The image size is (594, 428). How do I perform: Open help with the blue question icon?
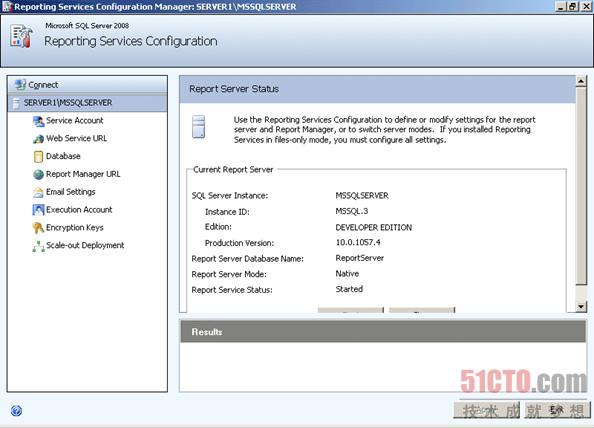(16, 411)
